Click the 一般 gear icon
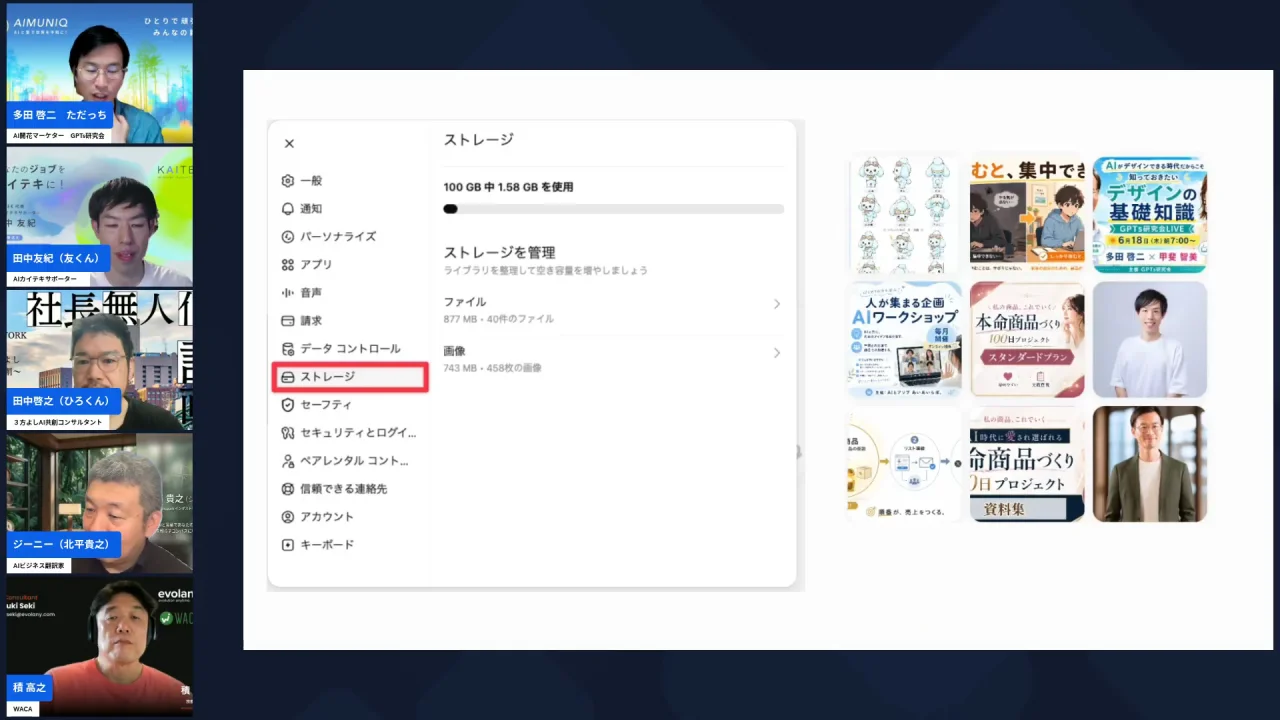 288,181
